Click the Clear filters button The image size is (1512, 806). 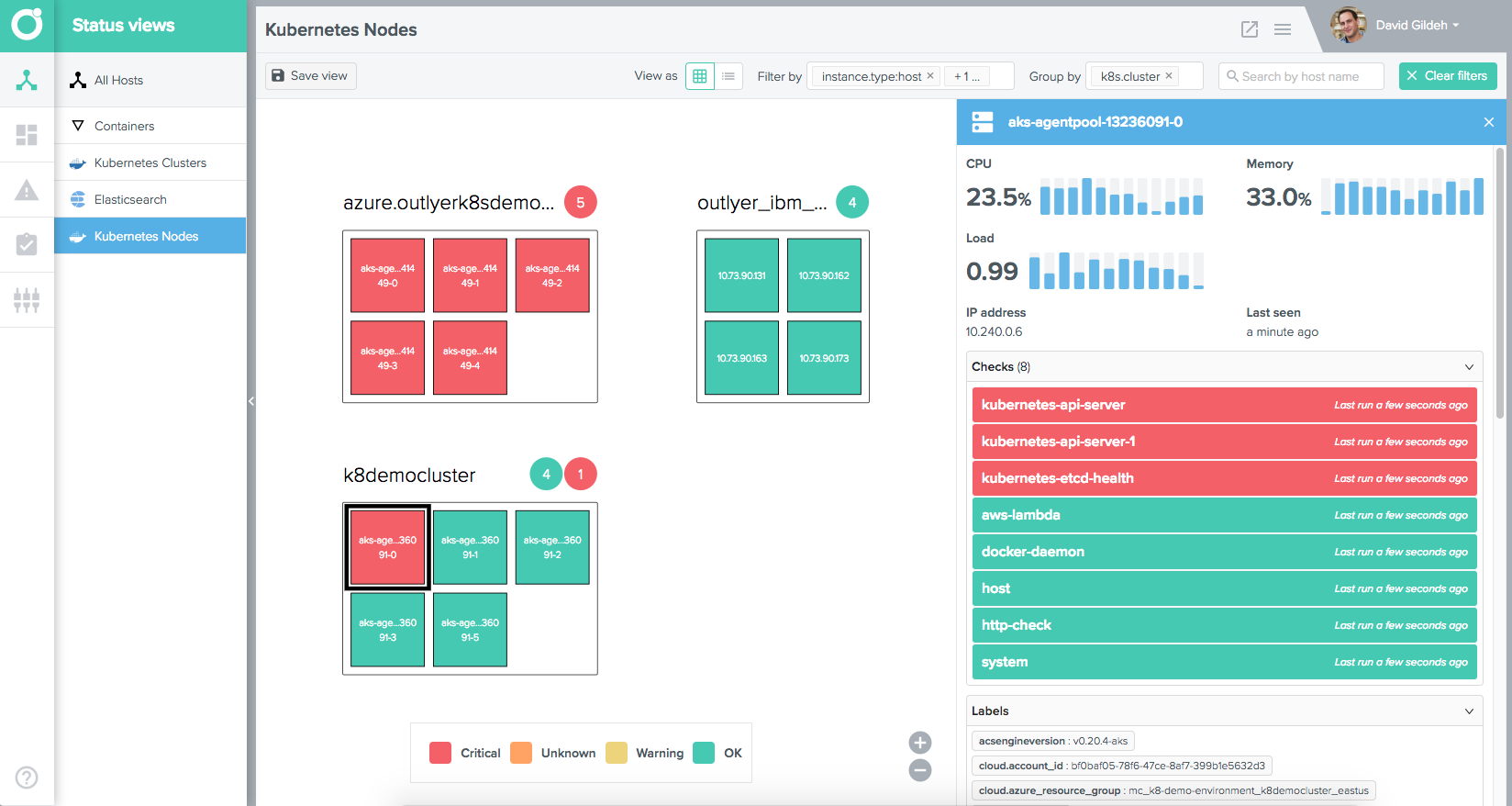1448,76
